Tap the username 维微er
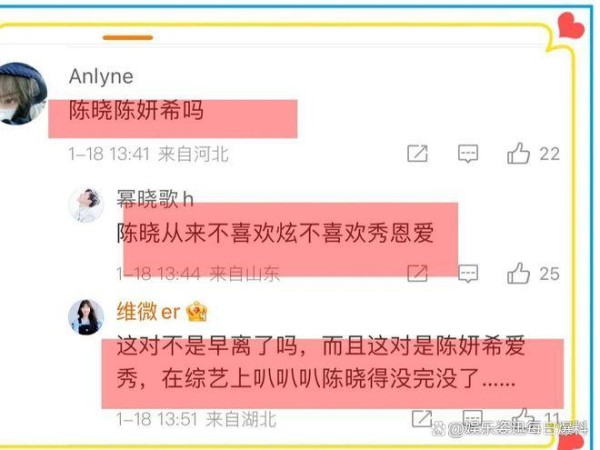 point(148,311)
